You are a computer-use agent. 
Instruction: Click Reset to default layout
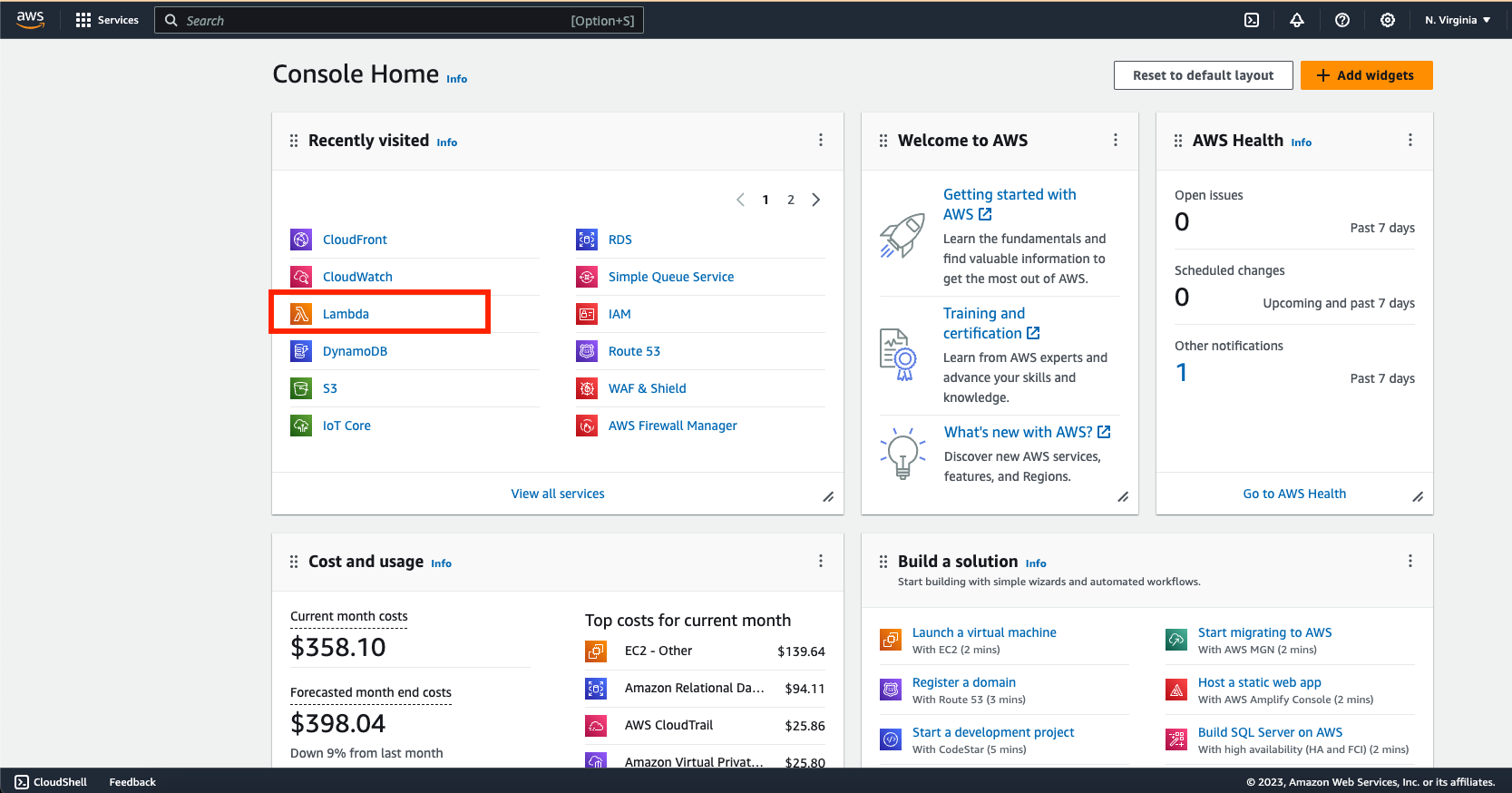pyautogui.click(x=1203, y=75)
